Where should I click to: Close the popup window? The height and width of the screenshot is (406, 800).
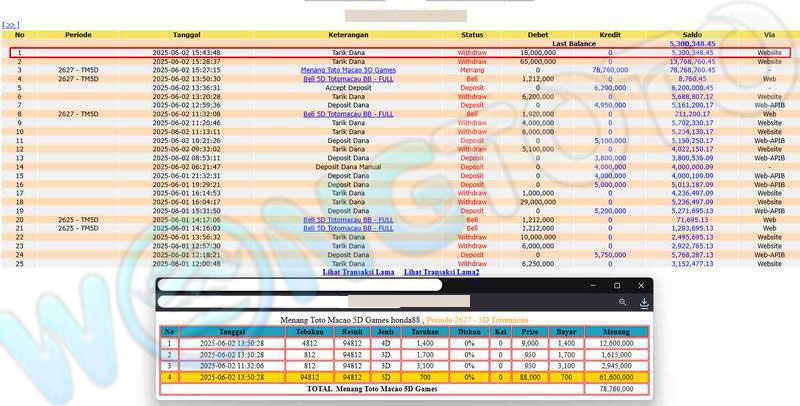(x=642, y=286)
